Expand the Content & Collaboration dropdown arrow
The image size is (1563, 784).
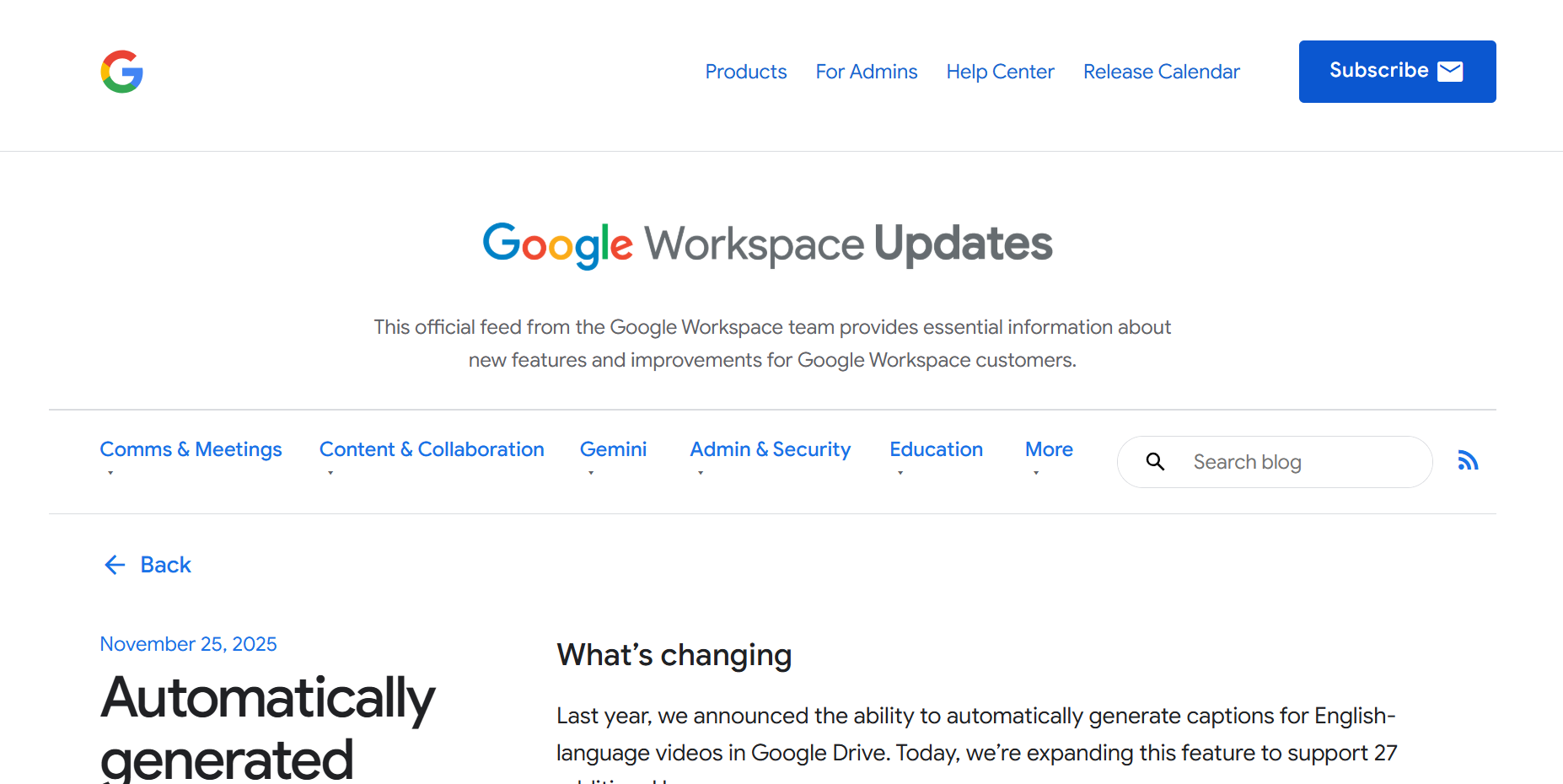pyautogui.click(x=330, y=473)
